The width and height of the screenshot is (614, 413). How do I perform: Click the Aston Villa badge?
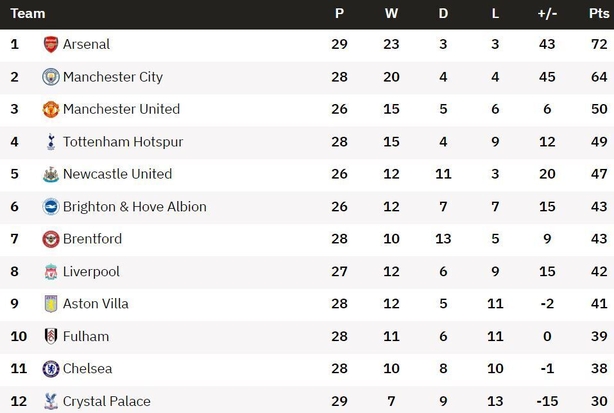point(51,304)
